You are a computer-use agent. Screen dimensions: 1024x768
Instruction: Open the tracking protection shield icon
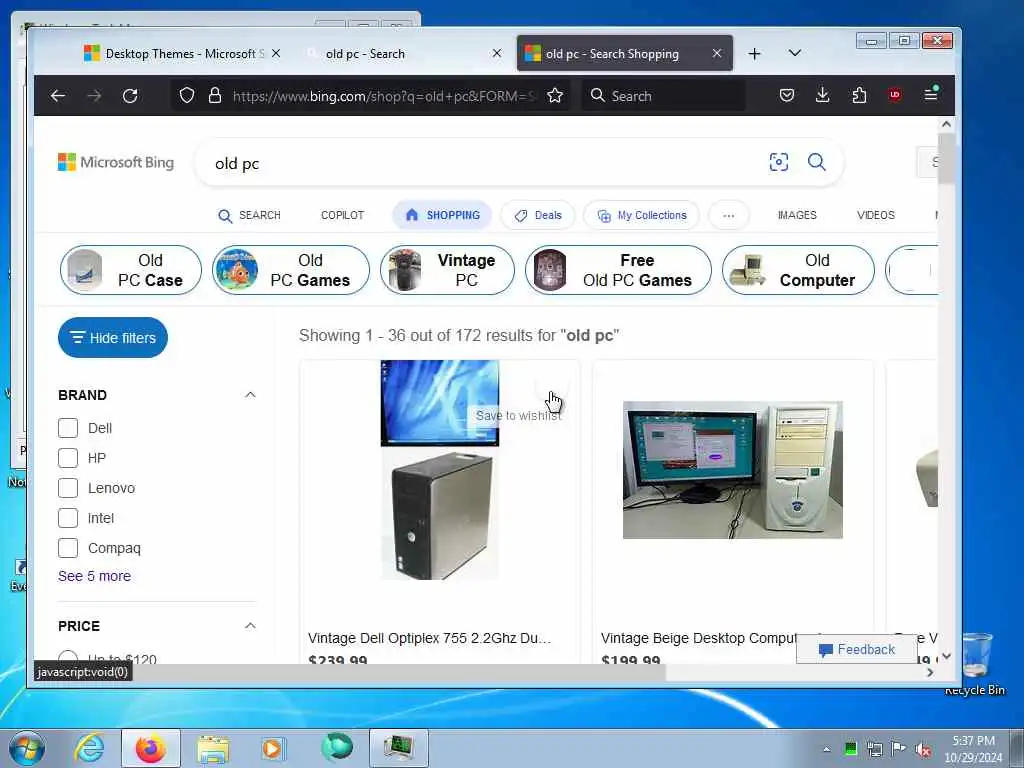[187, 95]
